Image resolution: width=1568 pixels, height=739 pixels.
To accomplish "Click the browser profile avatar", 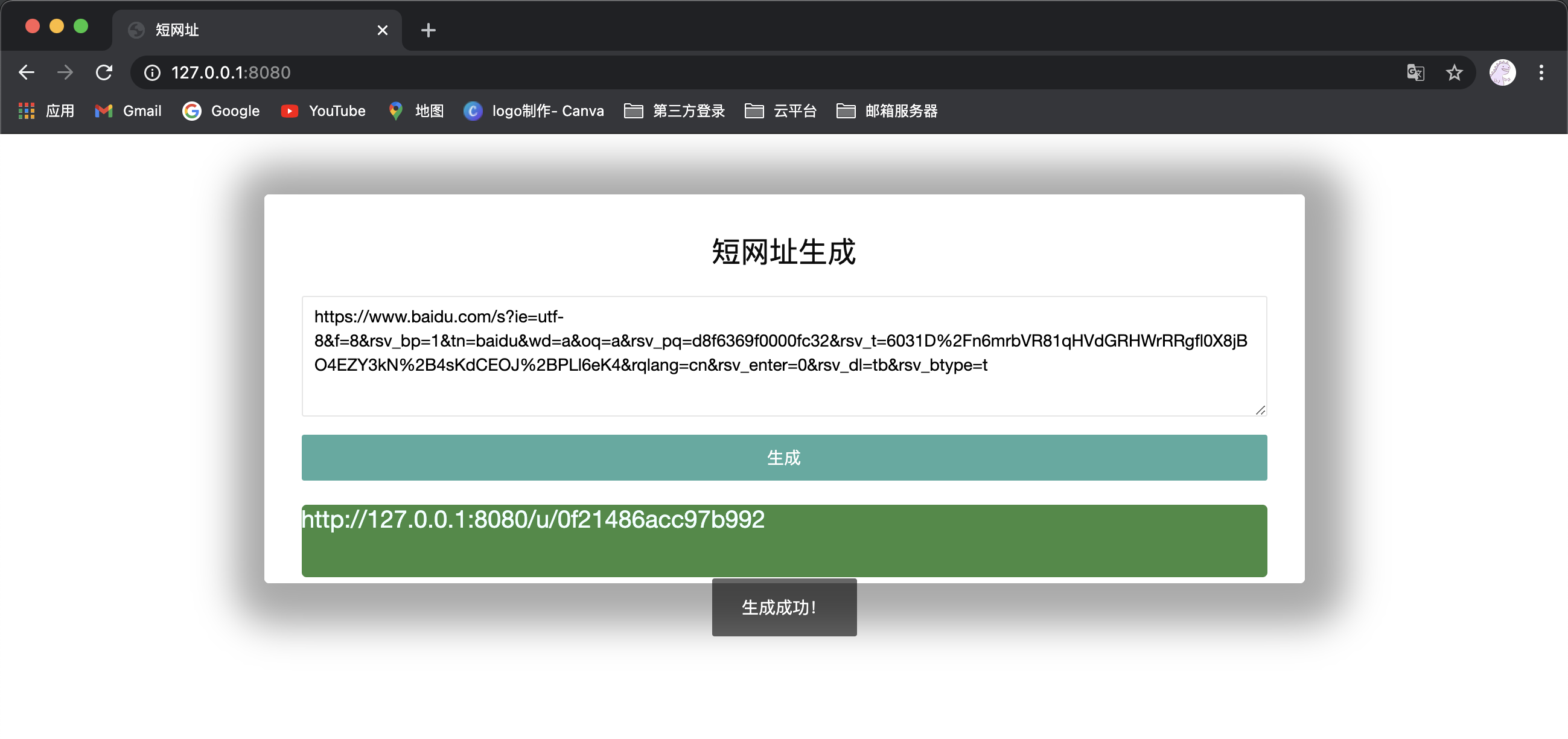I will point(1502,72).
